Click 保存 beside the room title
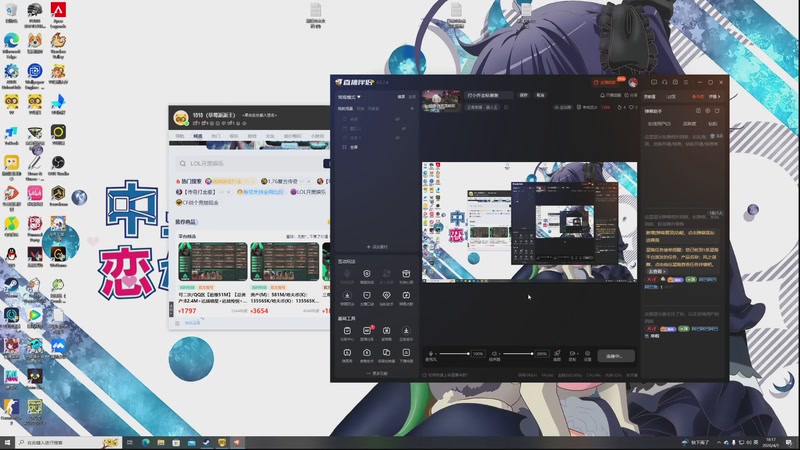Viewport: 800px width, 450px height. point(523,95)
